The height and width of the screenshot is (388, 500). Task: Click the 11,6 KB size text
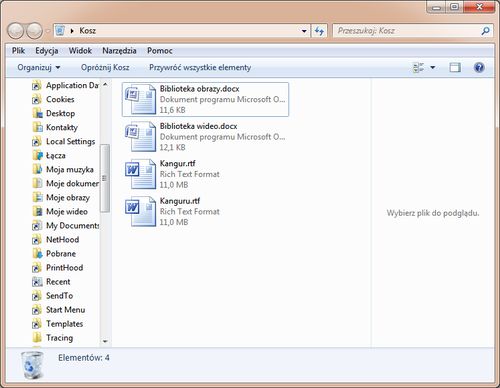point(172,110)
